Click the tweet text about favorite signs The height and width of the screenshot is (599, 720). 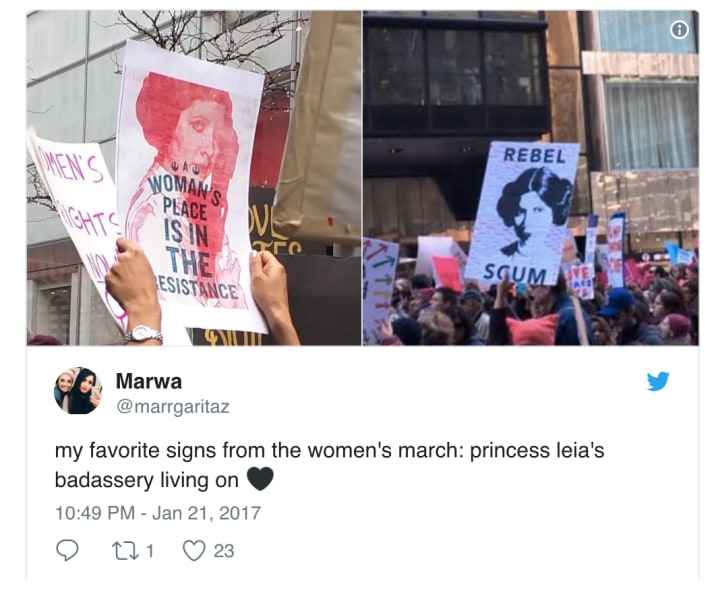click(329, 465)
